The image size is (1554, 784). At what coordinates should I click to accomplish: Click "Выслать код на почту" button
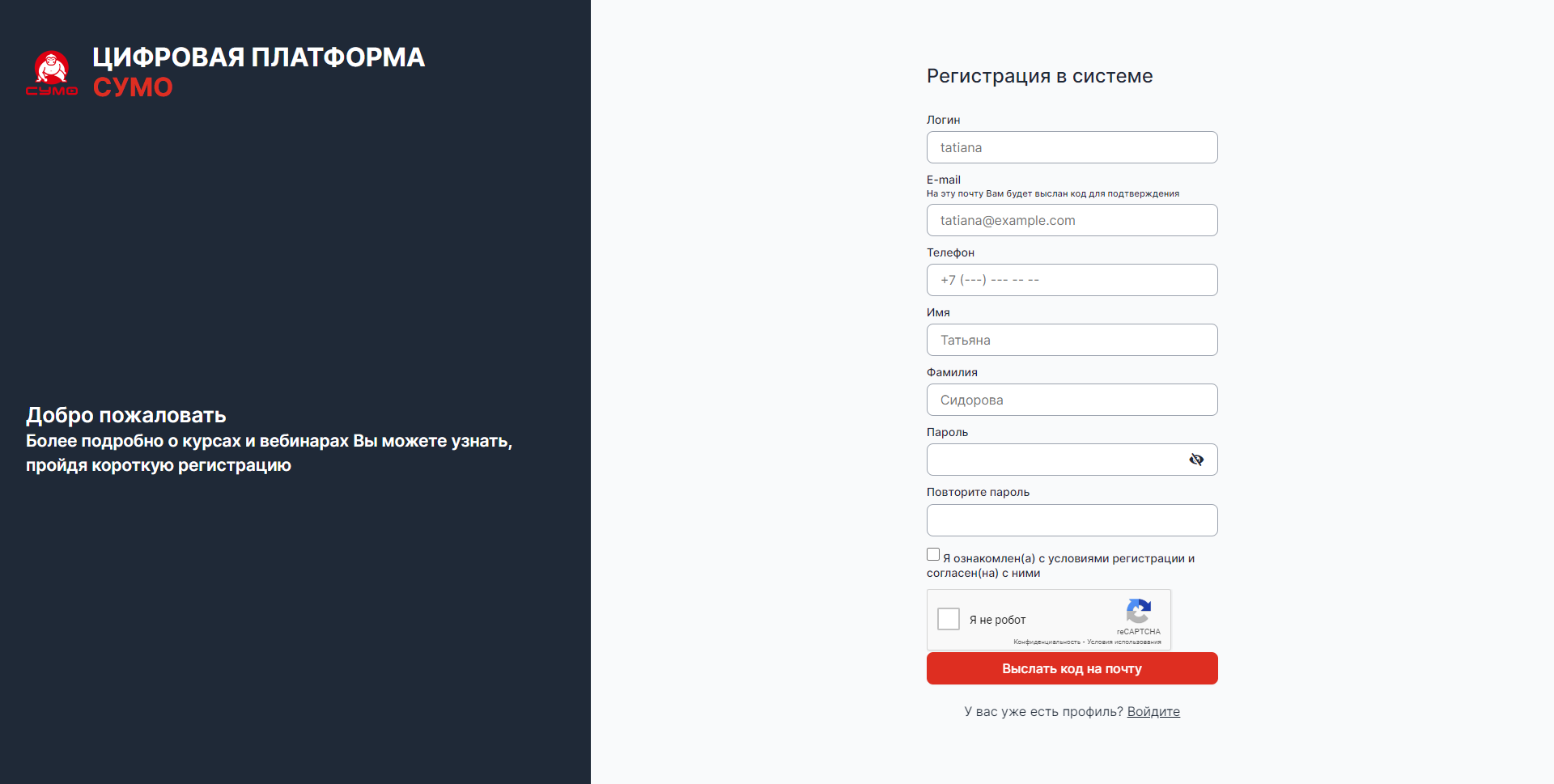tap(1072, 668)
